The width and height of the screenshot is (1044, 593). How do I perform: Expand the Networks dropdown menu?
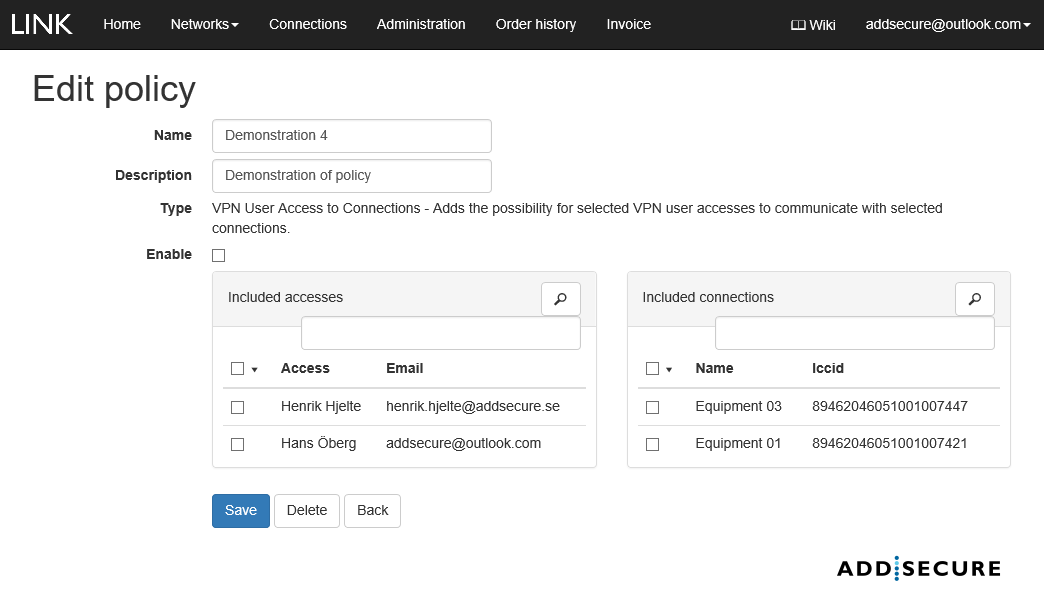(x=204, y=24)
